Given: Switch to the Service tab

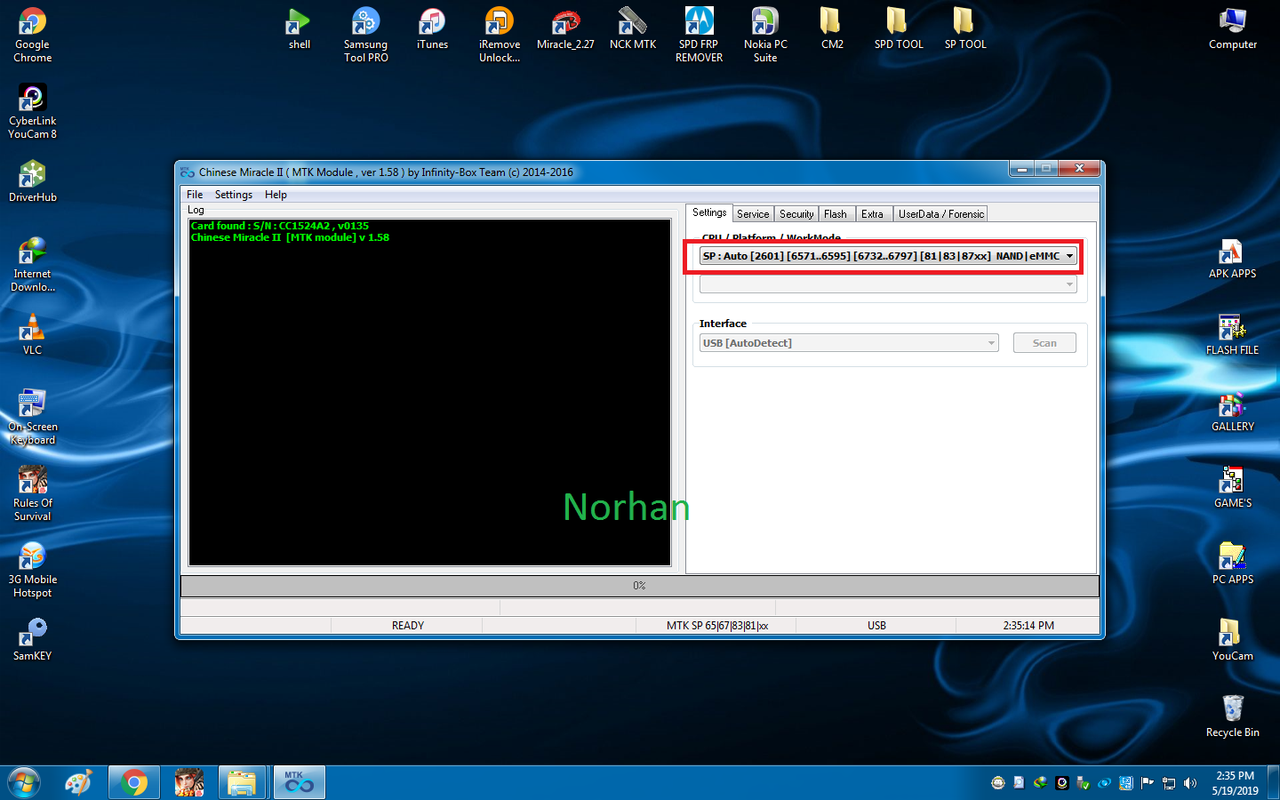Looking at the screenshot, I should pyautogui.click(x=753, y=214).
